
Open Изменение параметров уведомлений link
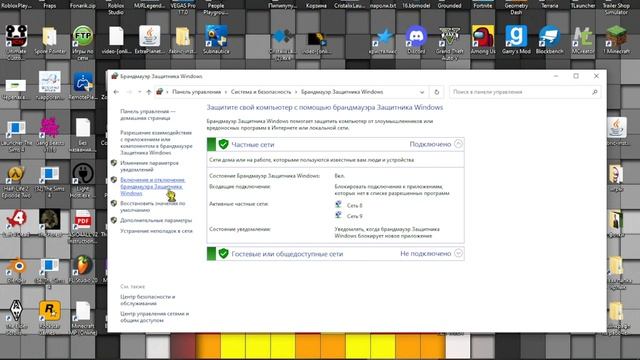click(x=149, y=166)
